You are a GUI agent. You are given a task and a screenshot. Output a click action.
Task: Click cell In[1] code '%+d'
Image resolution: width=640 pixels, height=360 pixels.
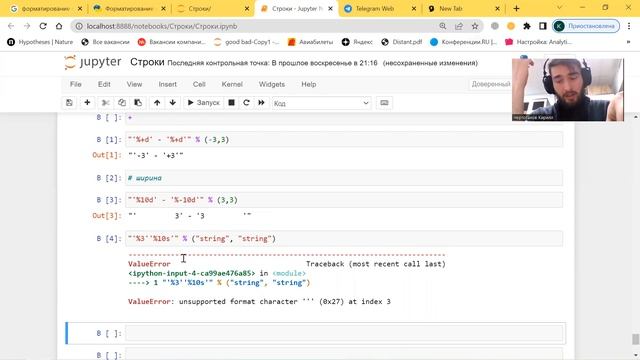click(344, 140)
